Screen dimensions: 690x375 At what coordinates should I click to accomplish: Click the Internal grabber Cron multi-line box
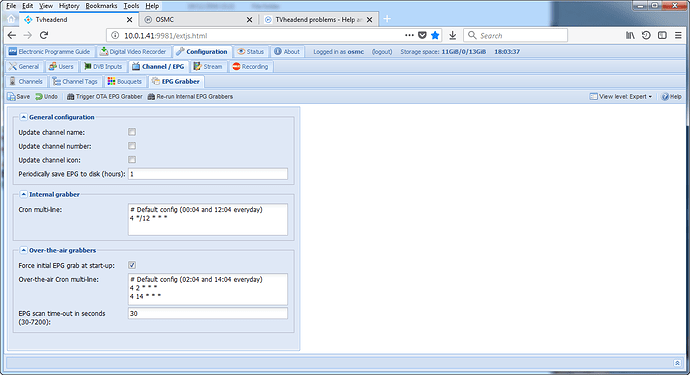click(208, 219)
